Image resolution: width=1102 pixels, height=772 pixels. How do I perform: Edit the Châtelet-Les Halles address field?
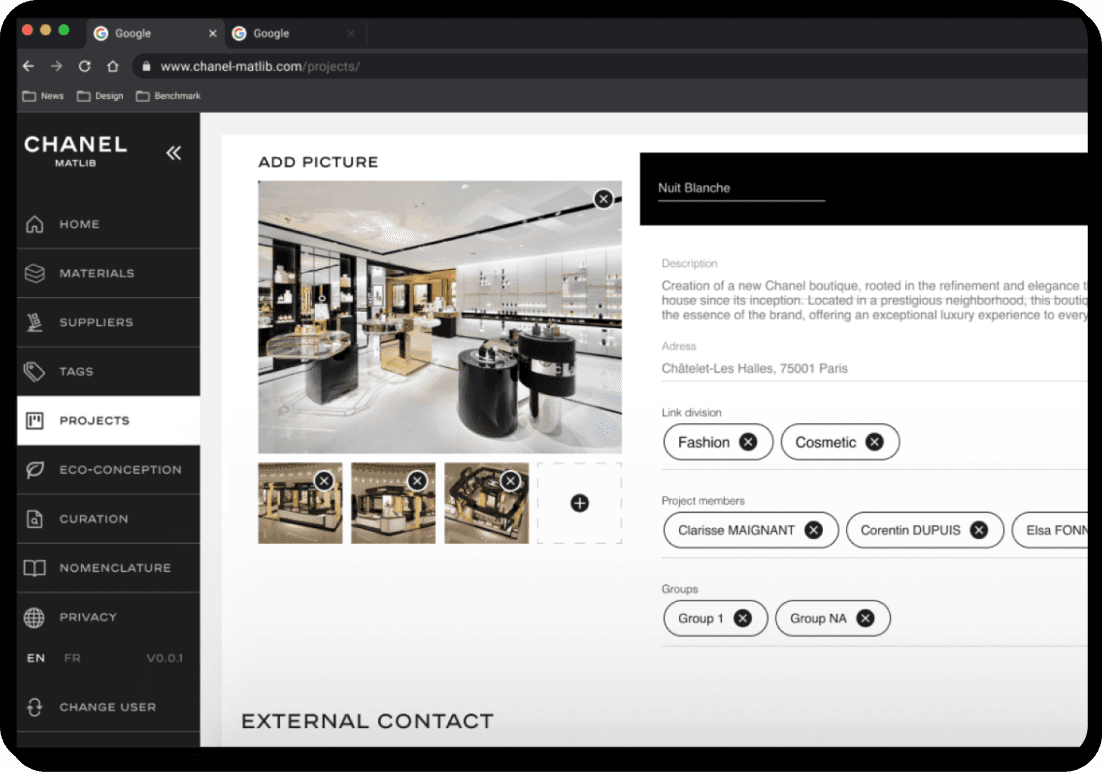click(x=874, y=368)
